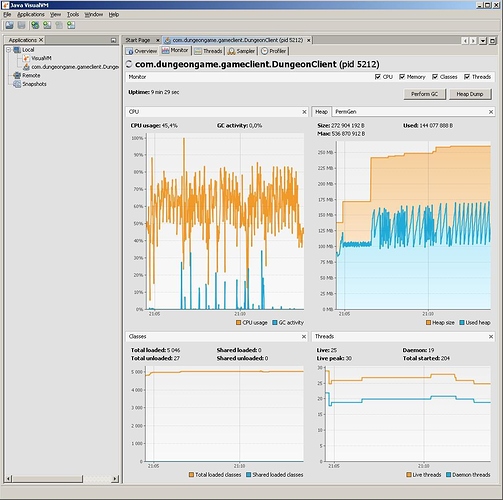The width and height of the screenshot is (503, 500).
Task: Click the Perform GC button
Action: click(424, 94)
